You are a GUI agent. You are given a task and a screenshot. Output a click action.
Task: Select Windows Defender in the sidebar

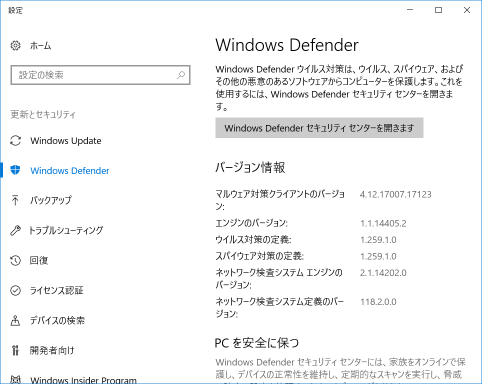(70, 171)
